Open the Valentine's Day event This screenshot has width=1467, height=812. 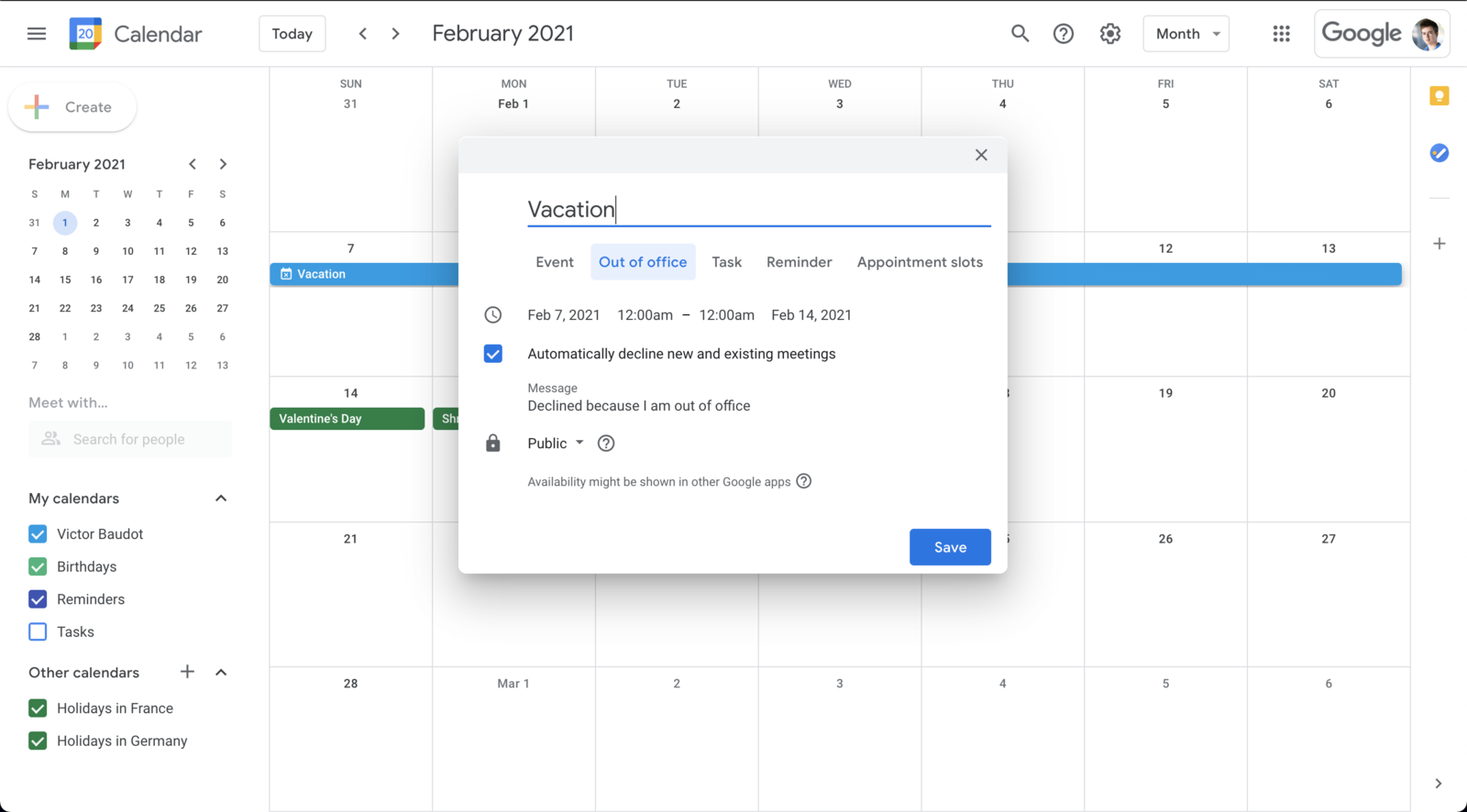(x=347, y=419)
